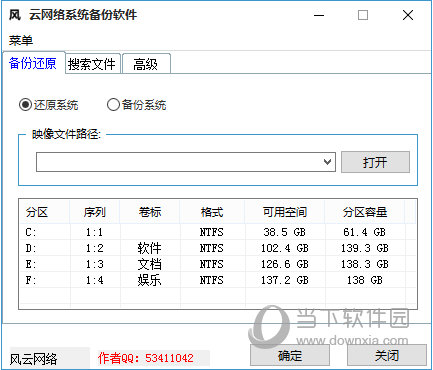Viewport: 433px width, 370px height.
Task: Switch to the 备份还原 tab
Action: pyautogui.click(x=33, y=63)
